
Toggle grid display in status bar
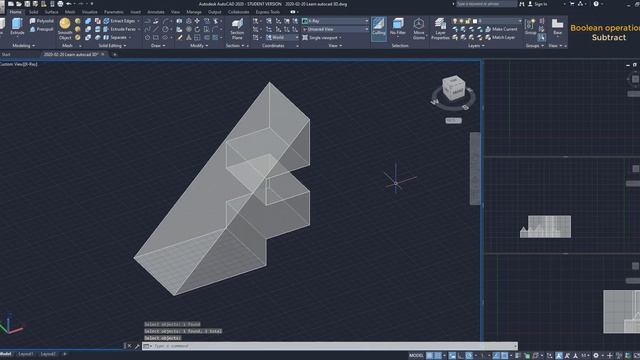(429, 356)
